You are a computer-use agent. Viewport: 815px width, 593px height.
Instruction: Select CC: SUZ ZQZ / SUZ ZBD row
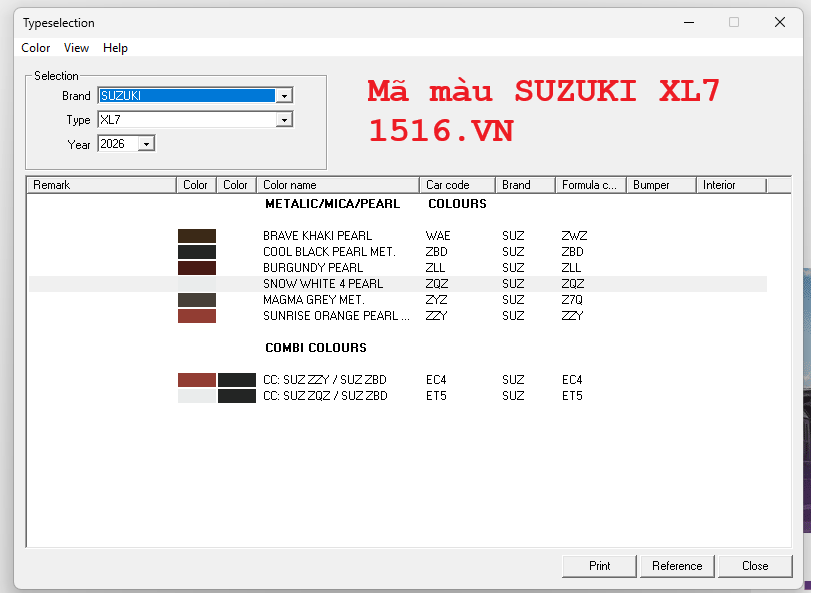click(325, 396)
